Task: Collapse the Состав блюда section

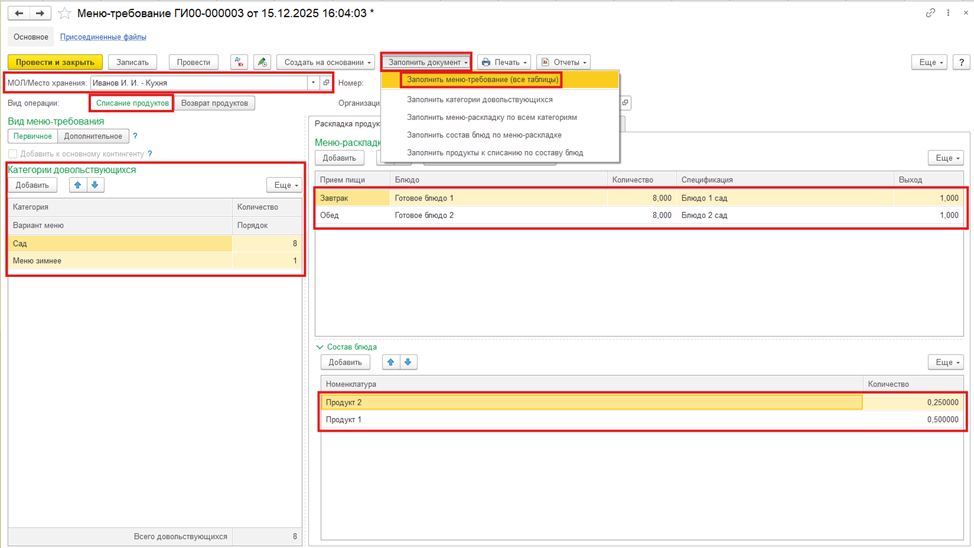Action: pos(320,347)
